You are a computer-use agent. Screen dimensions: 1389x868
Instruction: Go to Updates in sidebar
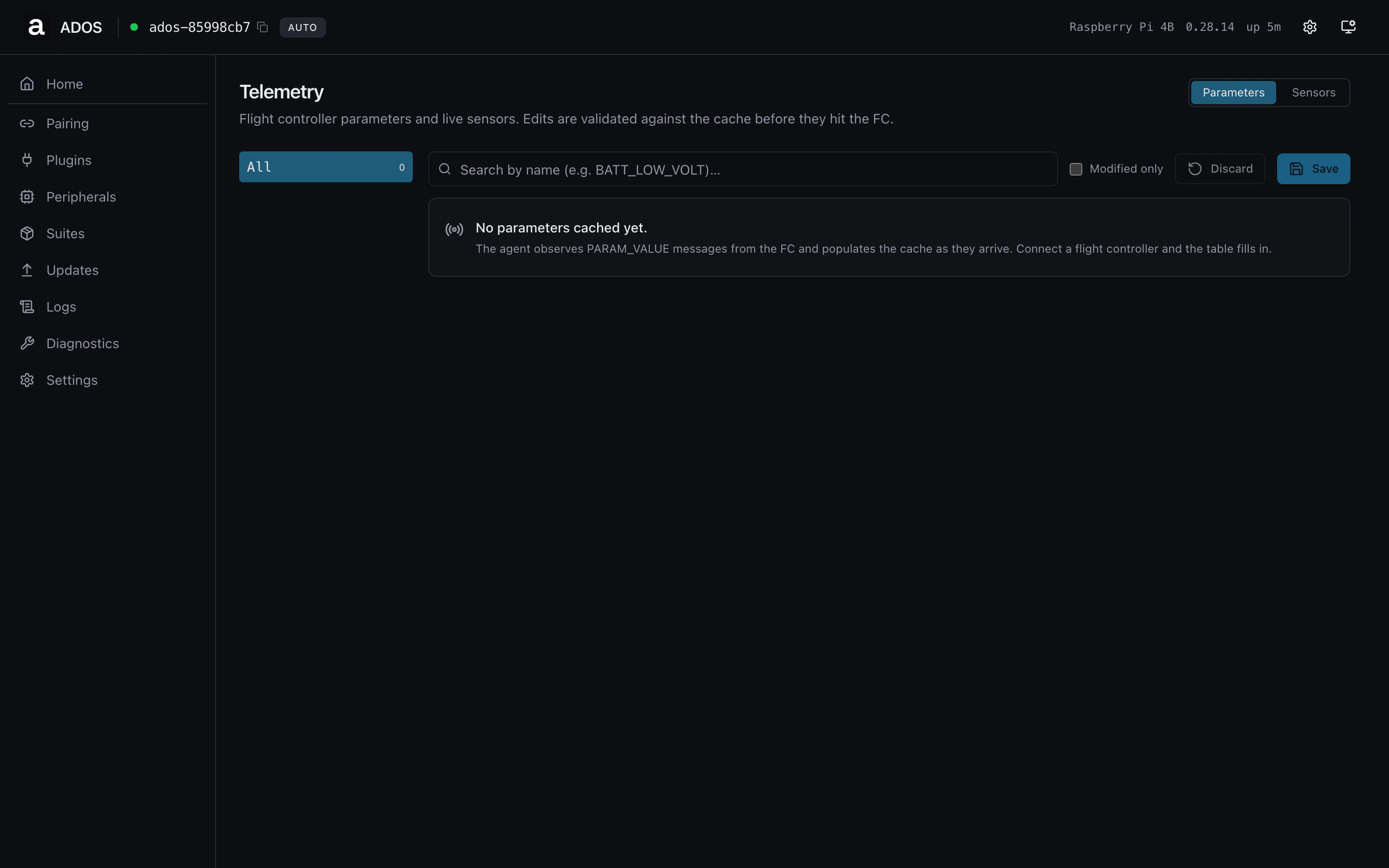108,270
